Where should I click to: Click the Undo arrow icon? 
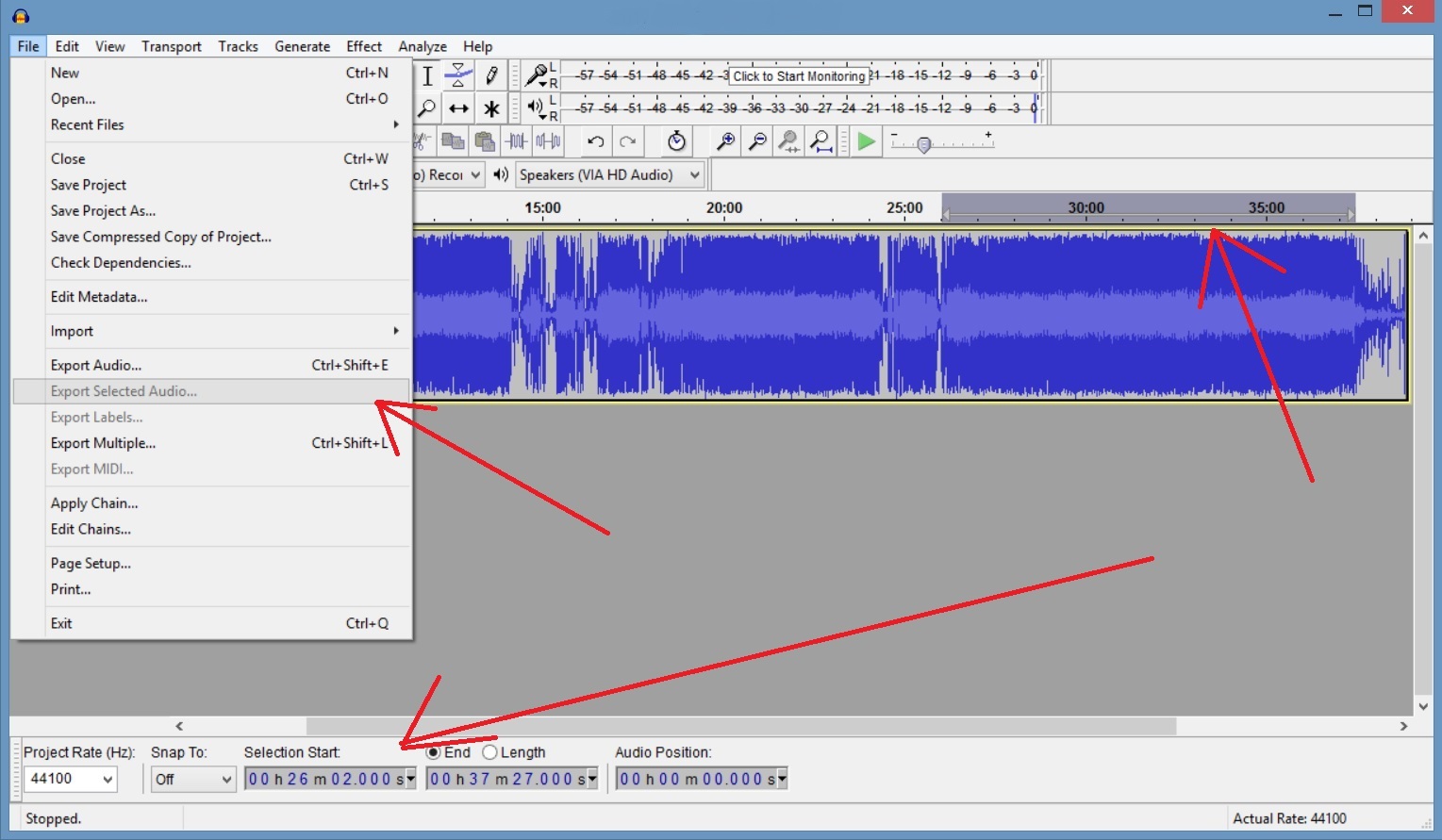point(595,141)
